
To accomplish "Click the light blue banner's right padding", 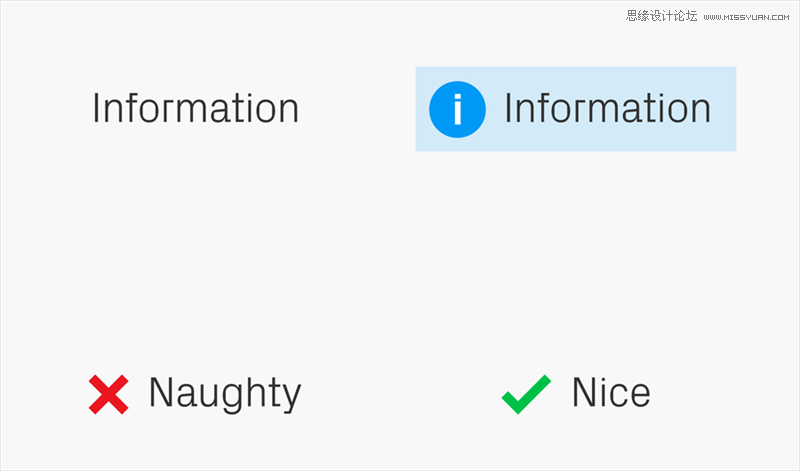I will (723, 109).
